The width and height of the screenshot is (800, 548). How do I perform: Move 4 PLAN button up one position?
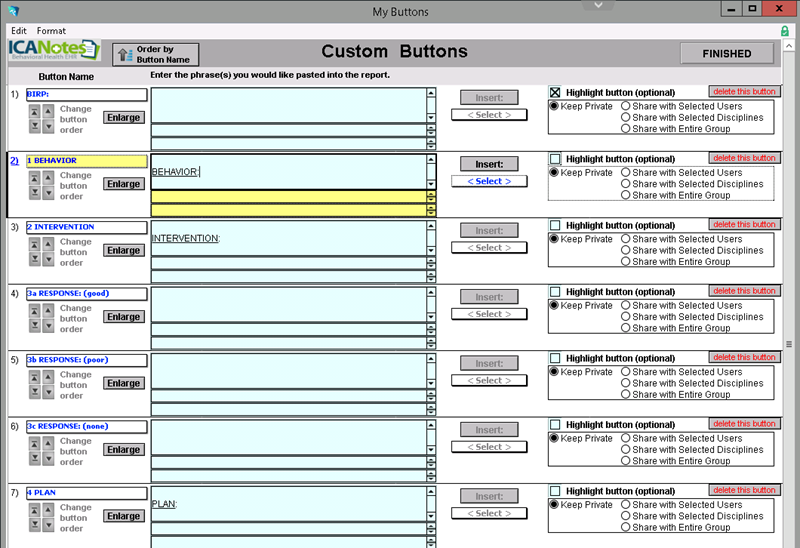[48, 510]
